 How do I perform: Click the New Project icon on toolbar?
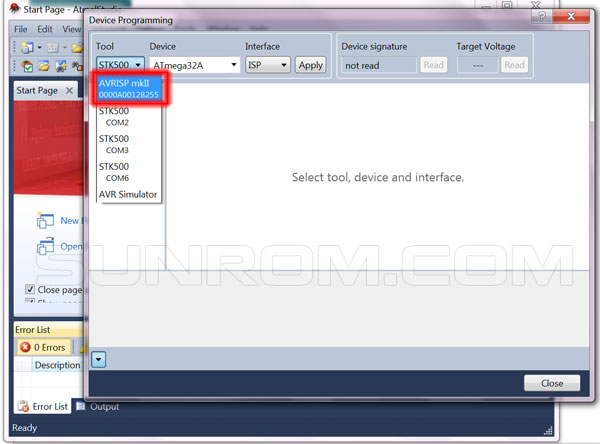coord(28,48)
